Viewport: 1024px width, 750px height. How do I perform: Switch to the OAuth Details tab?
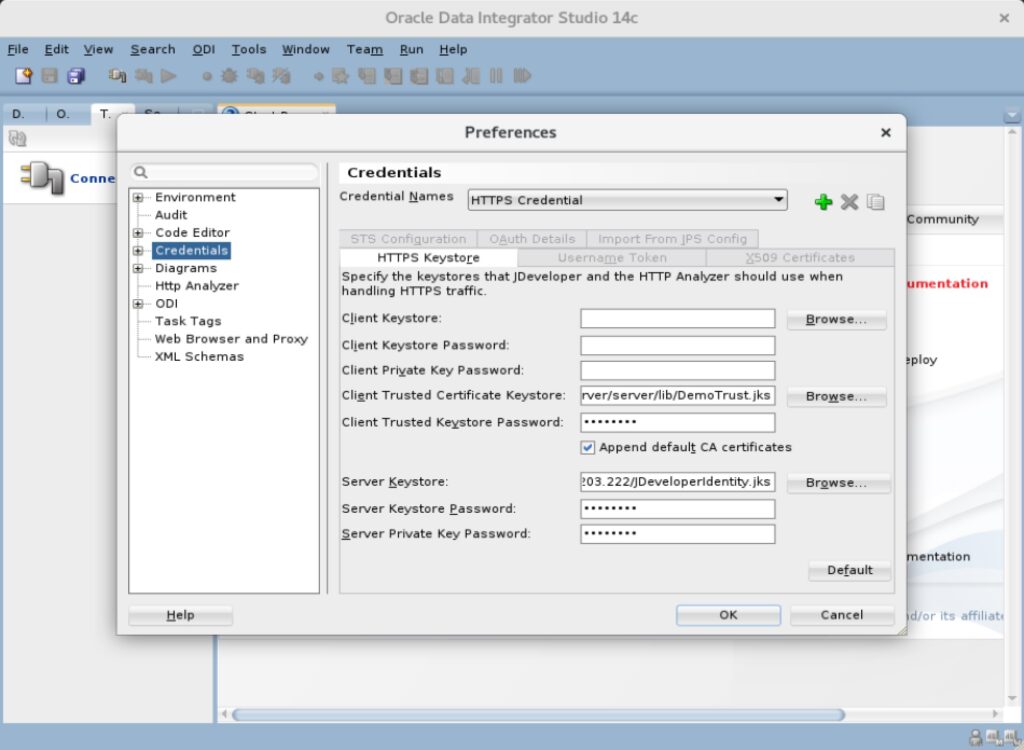tap(532, 239)
